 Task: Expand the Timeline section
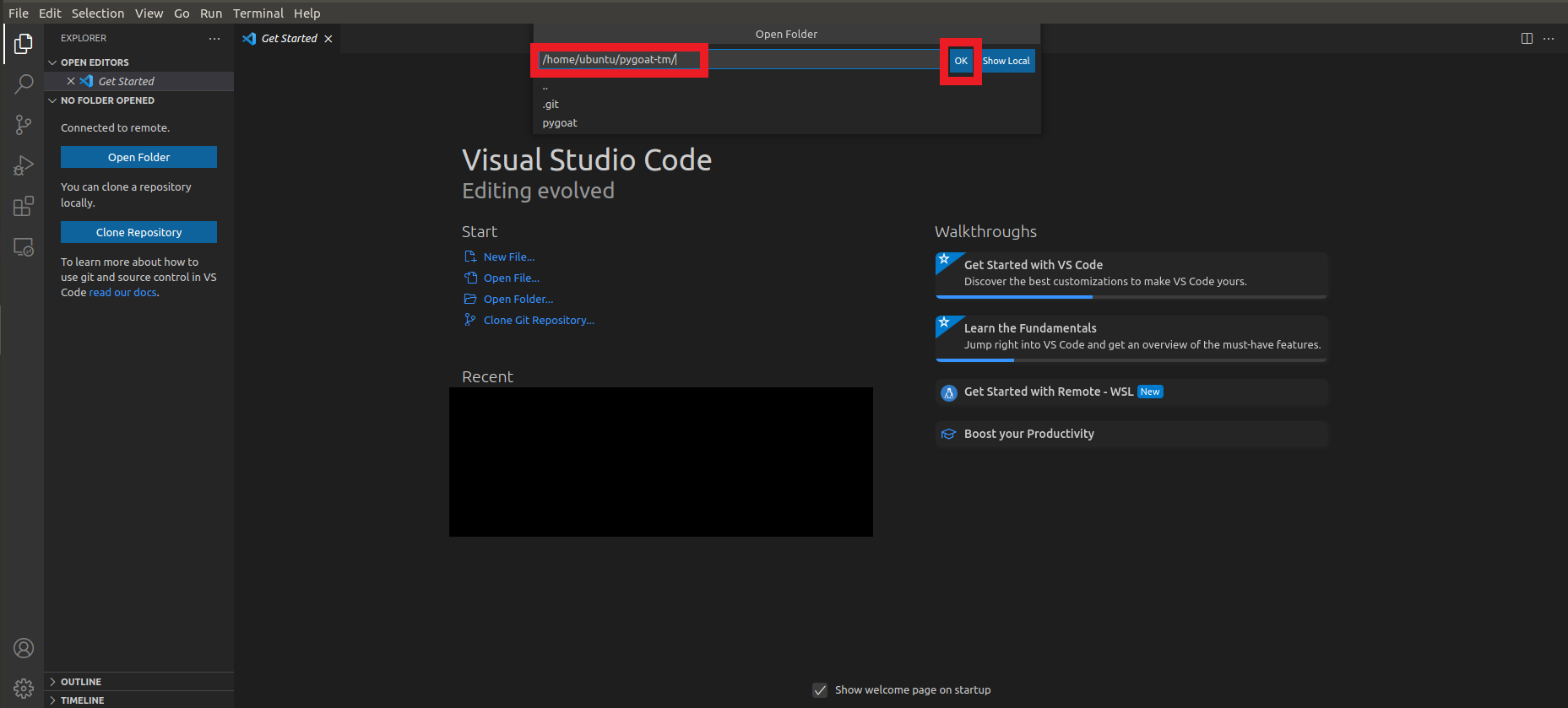[52, 700]
